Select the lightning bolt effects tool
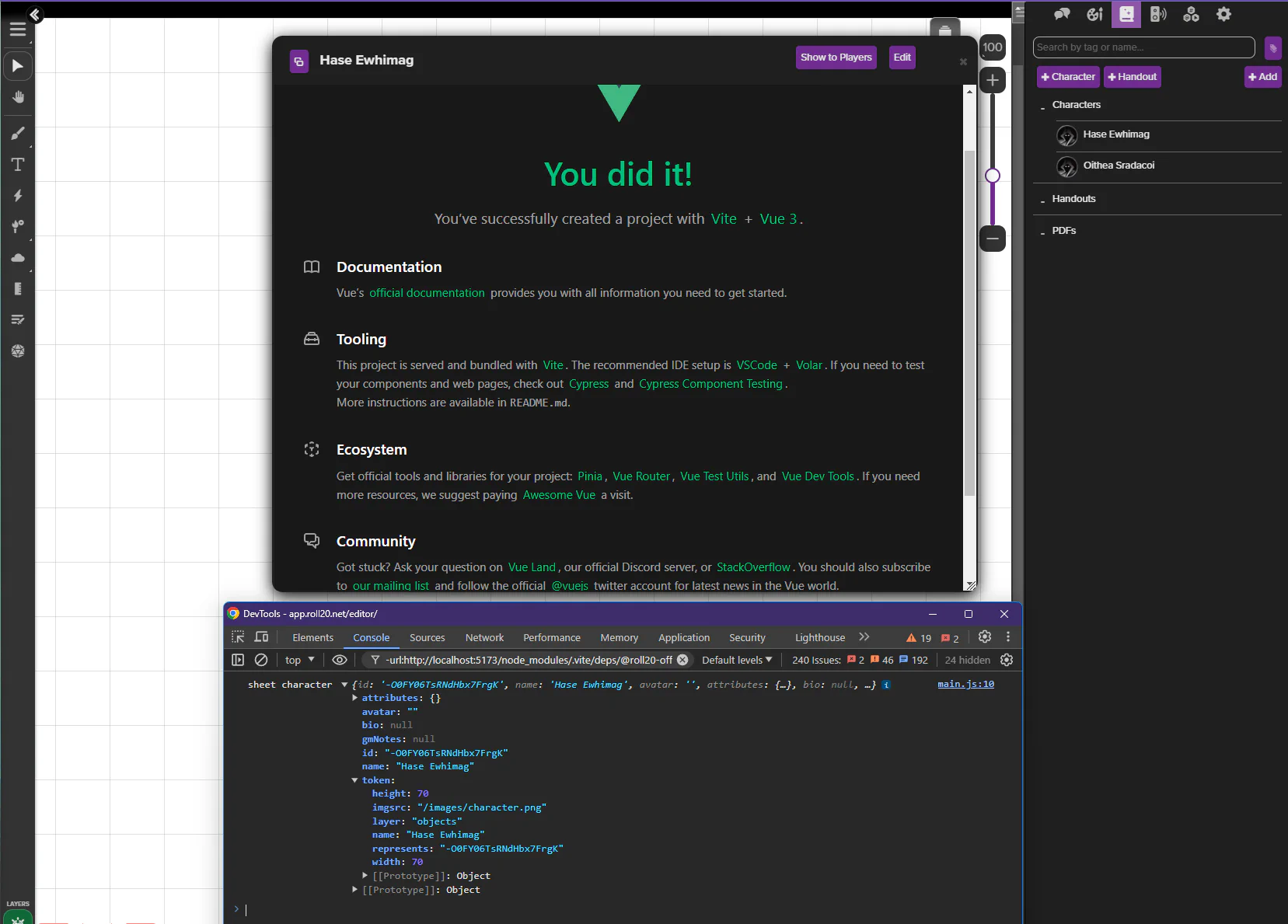This screenshot has height=924, width=1288. point(18,196)
